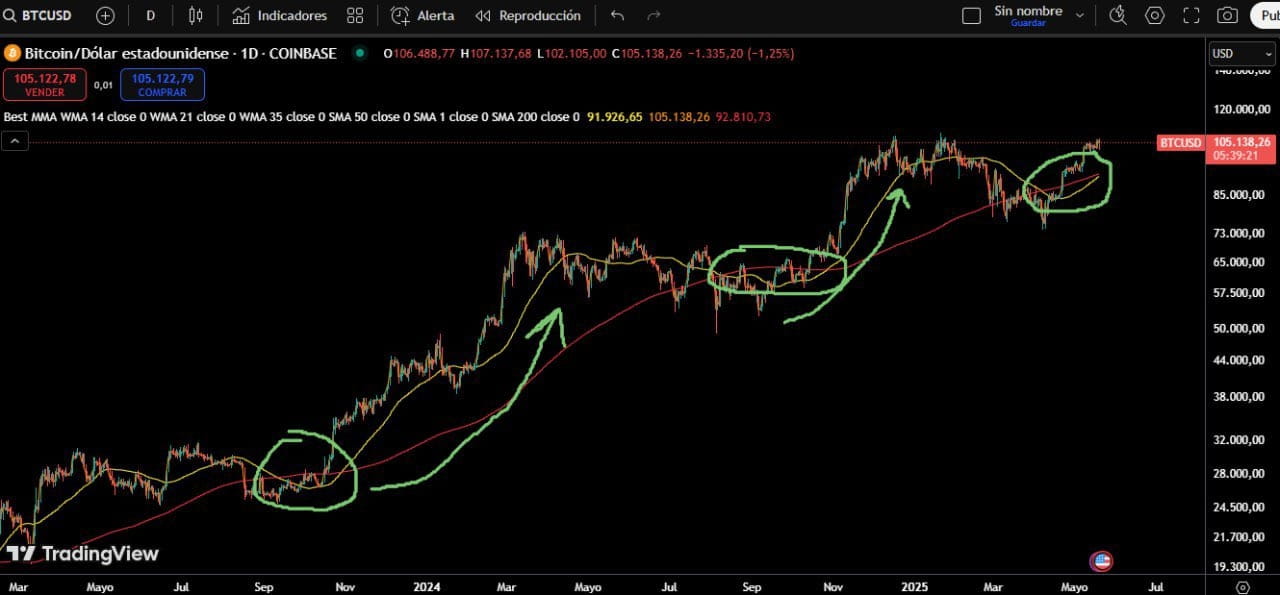Expand the layout dropdown arrow beside Sin nombre
Screen dimensions: 1280x595
click(x=1079, y=16)
